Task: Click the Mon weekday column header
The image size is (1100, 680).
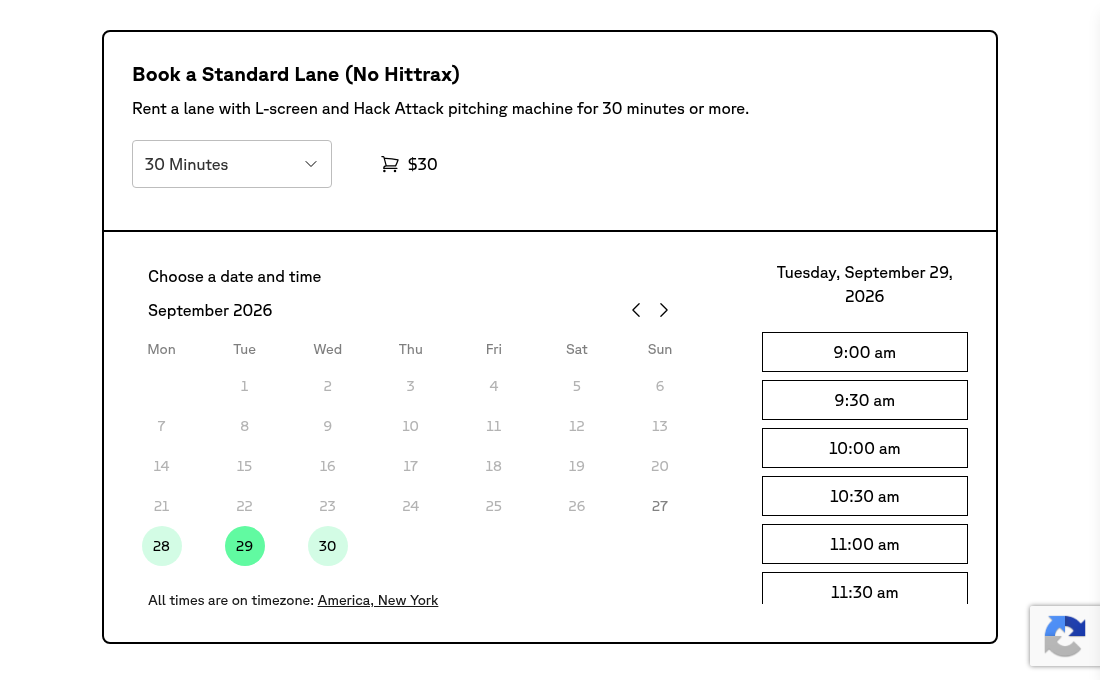Action: [161, 349]
